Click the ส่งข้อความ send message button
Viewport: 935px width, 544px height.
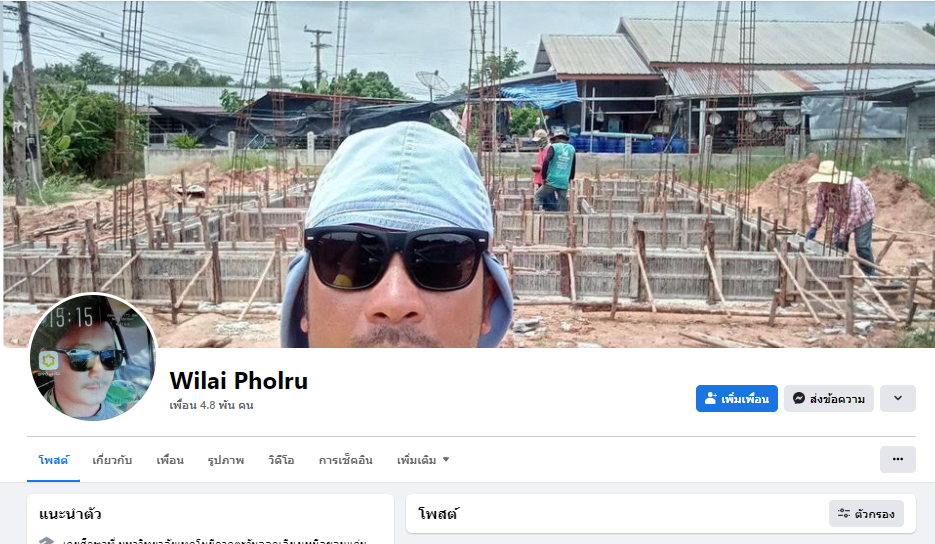pyautogui.click(x=828, y=398)
